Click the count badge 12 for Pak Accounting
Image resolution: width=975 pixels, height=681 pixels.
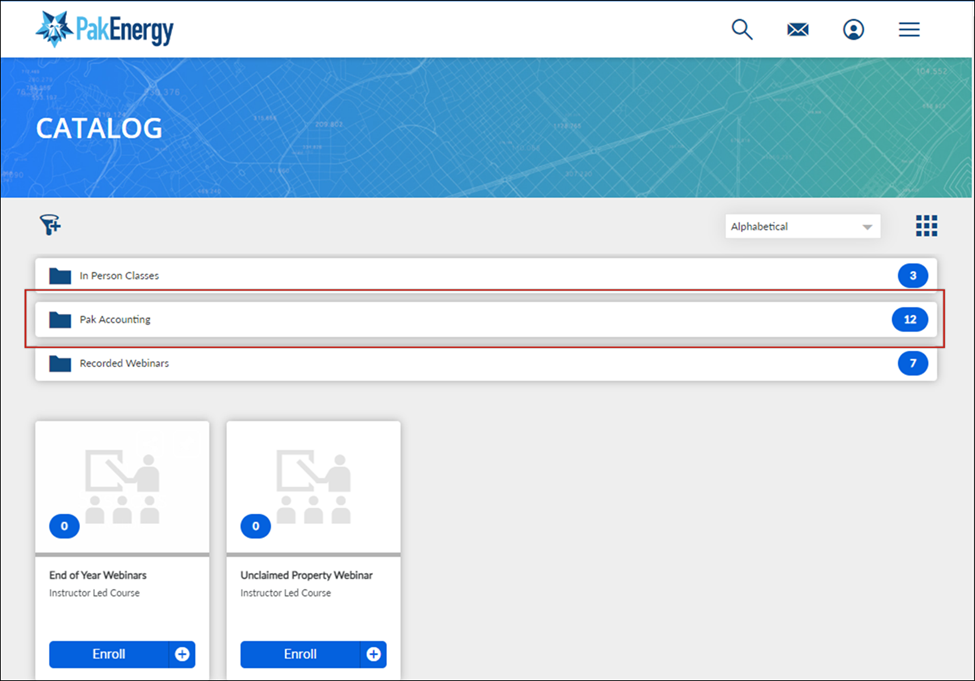910,320
